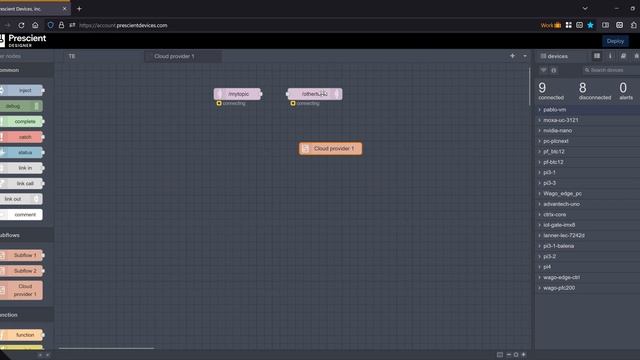640x360 pixels.
Task: Open the Work container badge
Action: (x=551, y=25)
